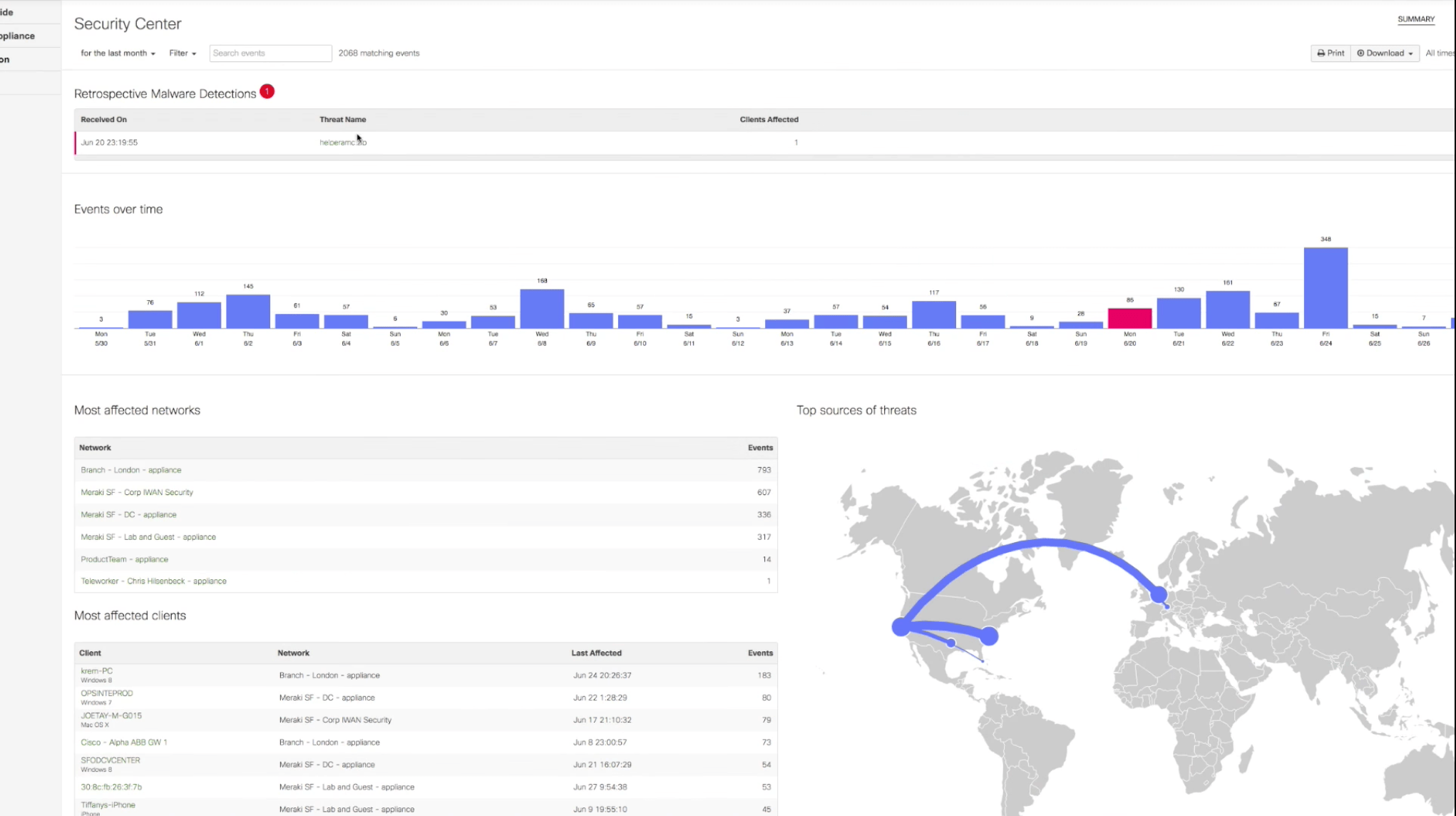The width and height of the screenshot is (1456, 816).
Task: Open the OPSINTEPROD client entry
Action: (107, 693)
